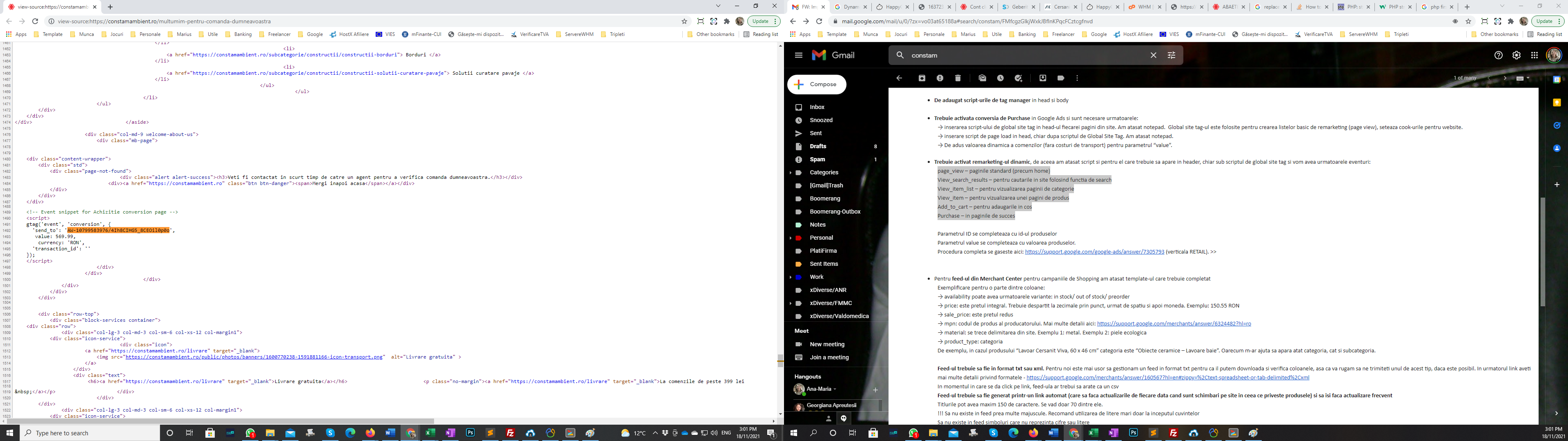Open Chrome extensions puzzle icon in Gmail window
The width and height of the screenshot is (1568, 441).
(1510, 21)
